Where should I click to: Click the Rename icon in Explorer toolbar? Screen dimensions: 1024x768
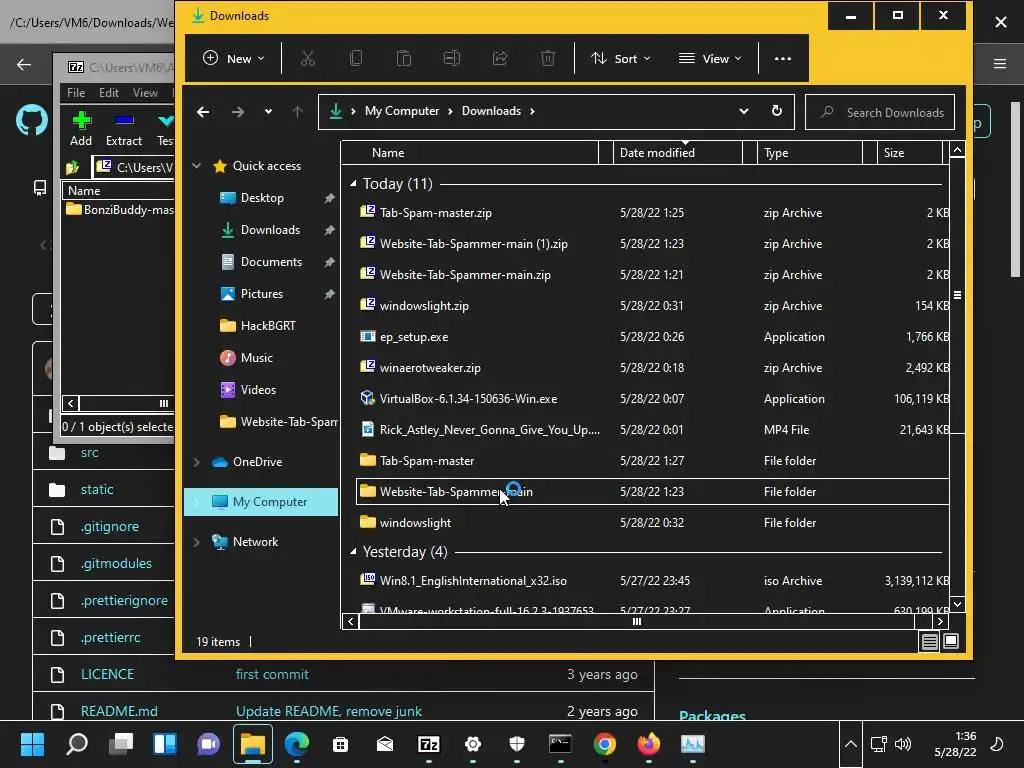click(x=452, y=59)
